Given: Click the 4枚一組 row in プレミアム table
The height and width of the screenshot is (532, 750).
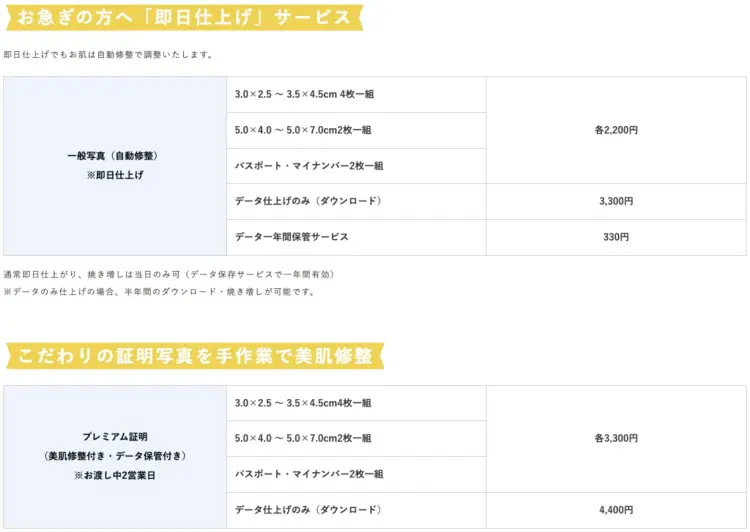Looking at the screenshot, I should [303, 403].
